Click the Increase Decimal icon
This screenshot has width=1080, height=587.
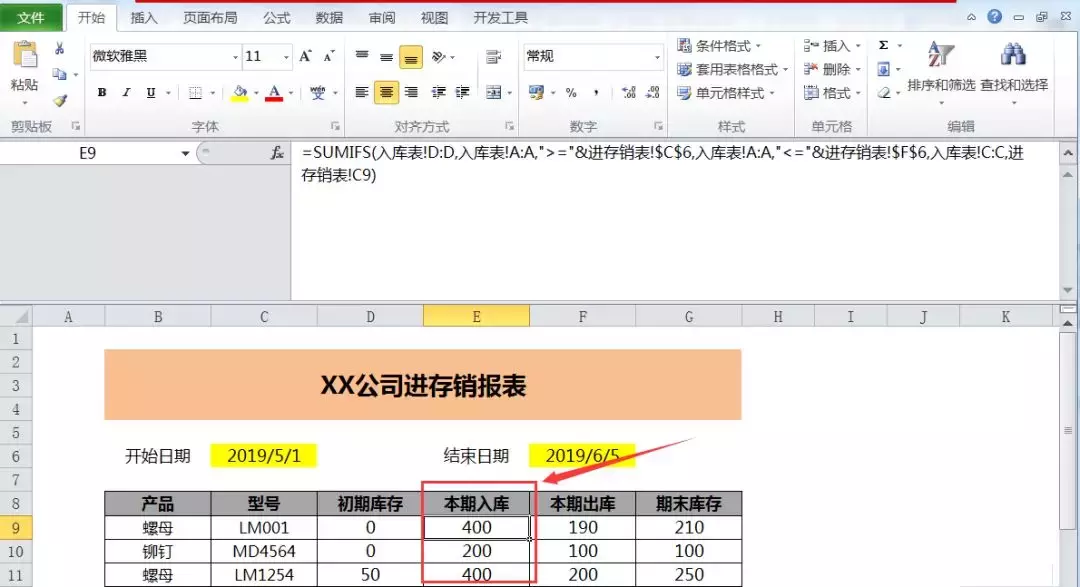[x=629, y=91]
